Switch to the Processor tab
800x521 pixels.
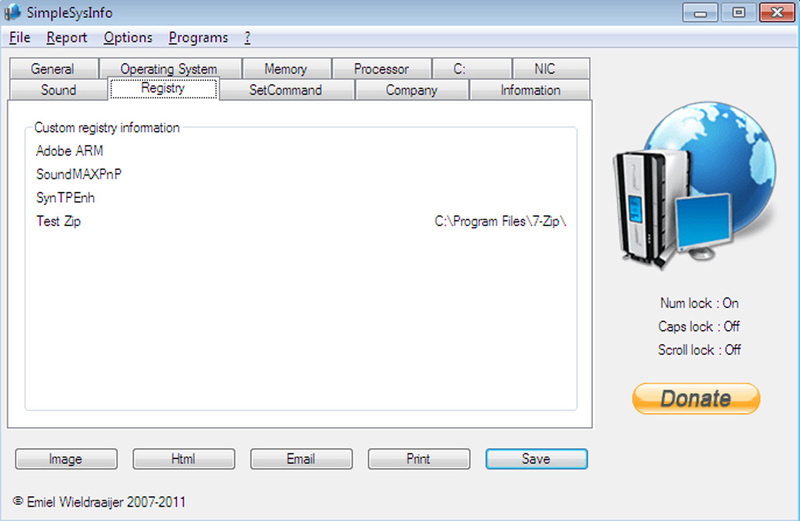[x=381, y=69]
